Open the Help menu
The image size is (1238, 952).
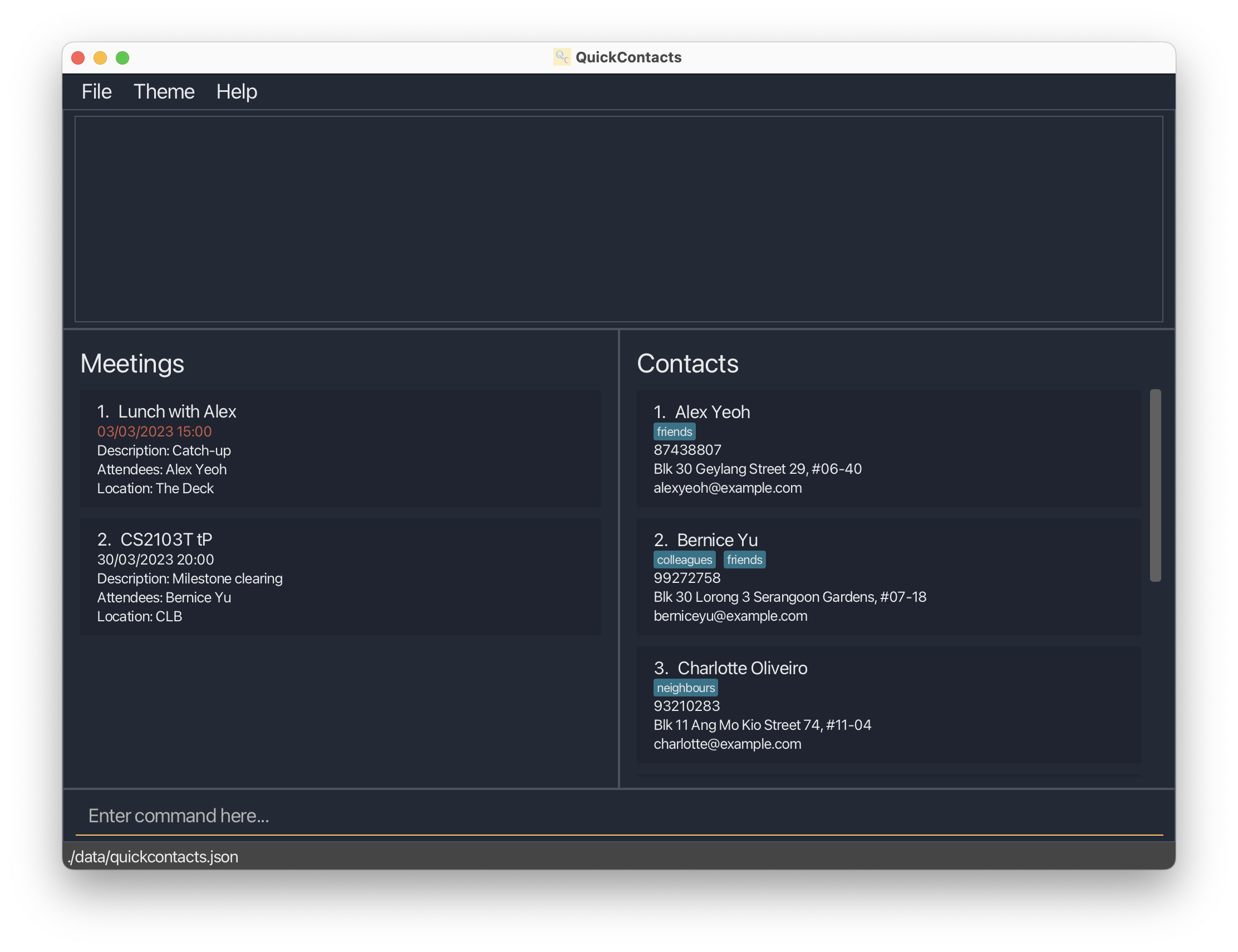(x=236, y=92)
